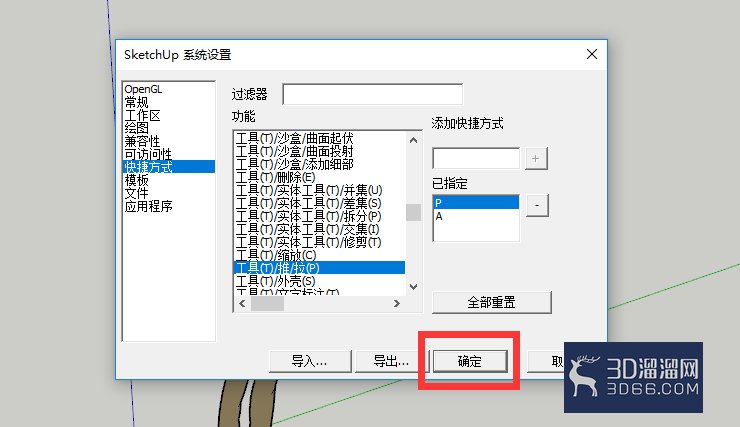Click the 添加快捷方式 shortcut input box
The image size is (740, 427).
coord(476,158)
